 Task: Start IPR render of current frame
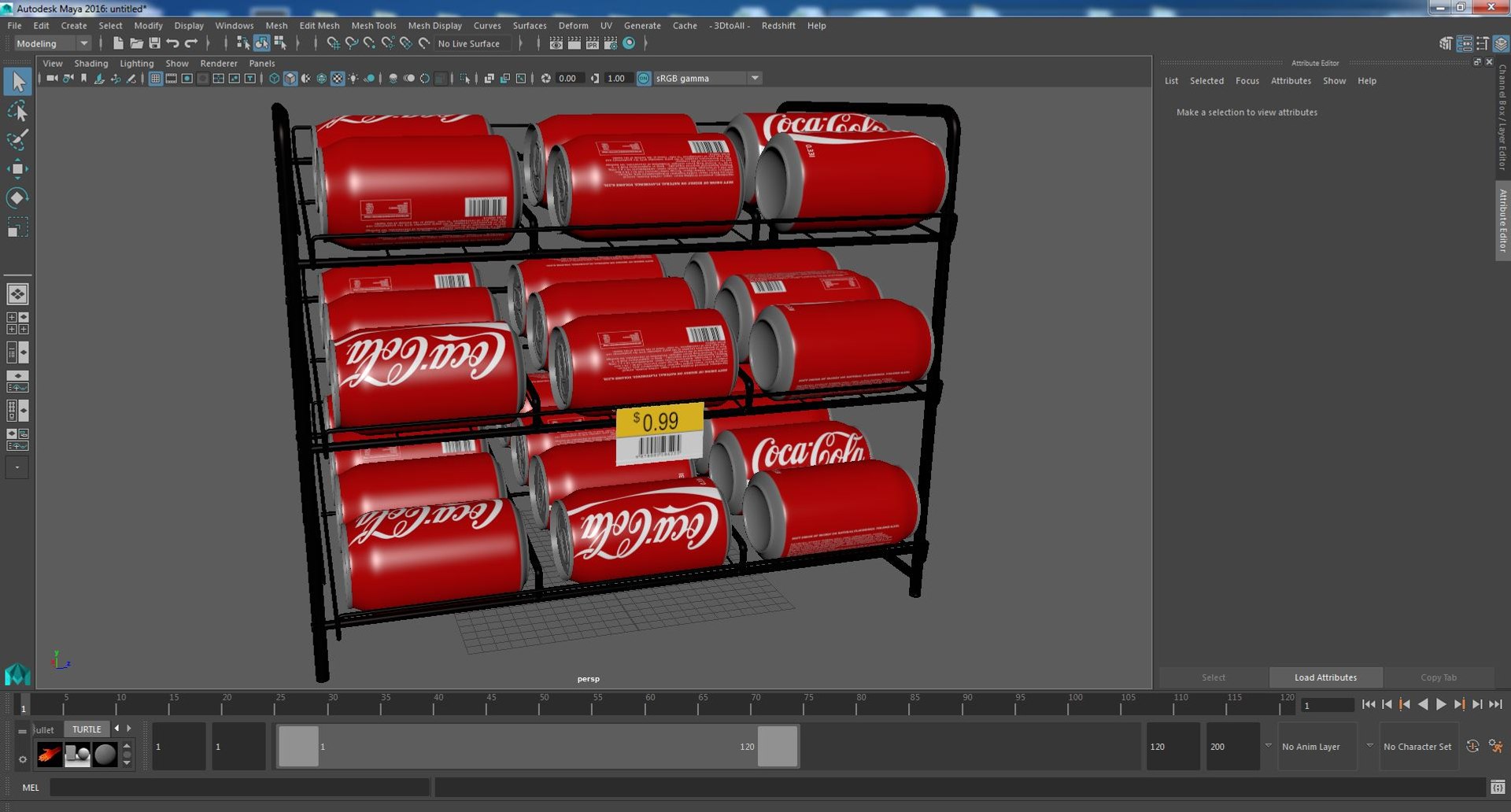(x=593, y=43)
